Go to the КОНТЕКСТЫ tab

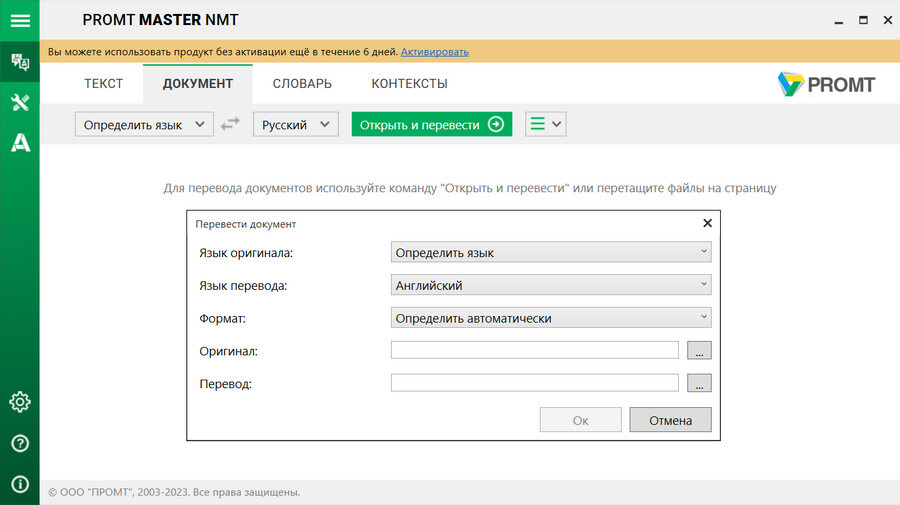point(409,84)
